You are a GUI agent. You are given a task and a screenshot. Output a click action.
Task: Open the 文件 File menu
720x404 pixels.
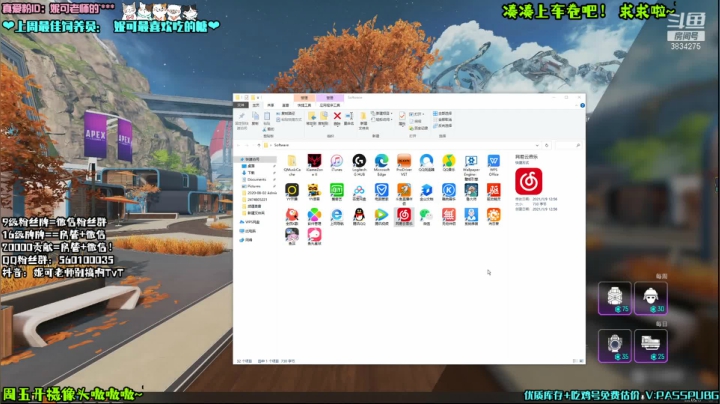coord(241,105)
